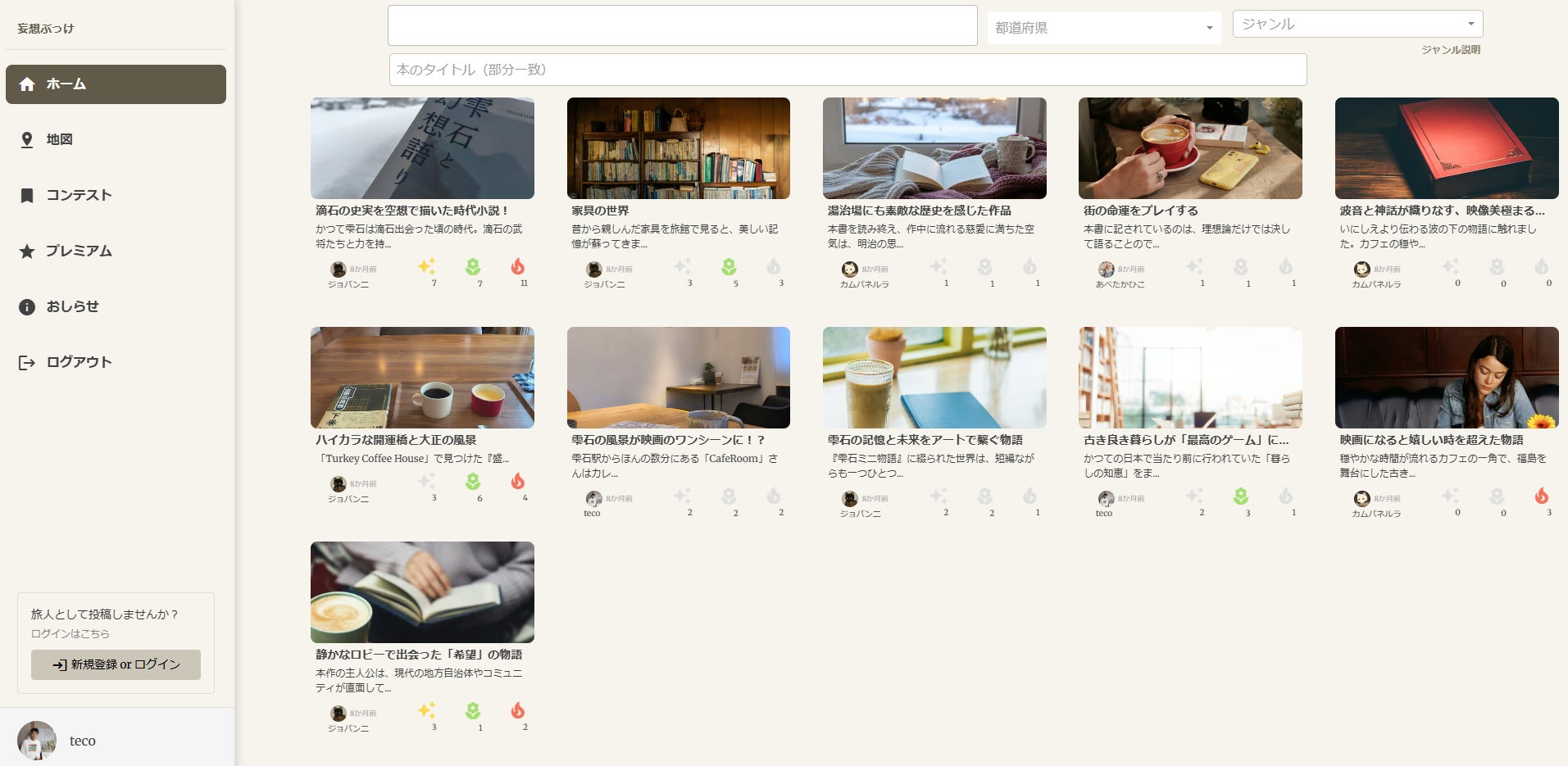1568x766 pixels.
Task: Click the 本のタイトル search field
Action: coord(848,70)
